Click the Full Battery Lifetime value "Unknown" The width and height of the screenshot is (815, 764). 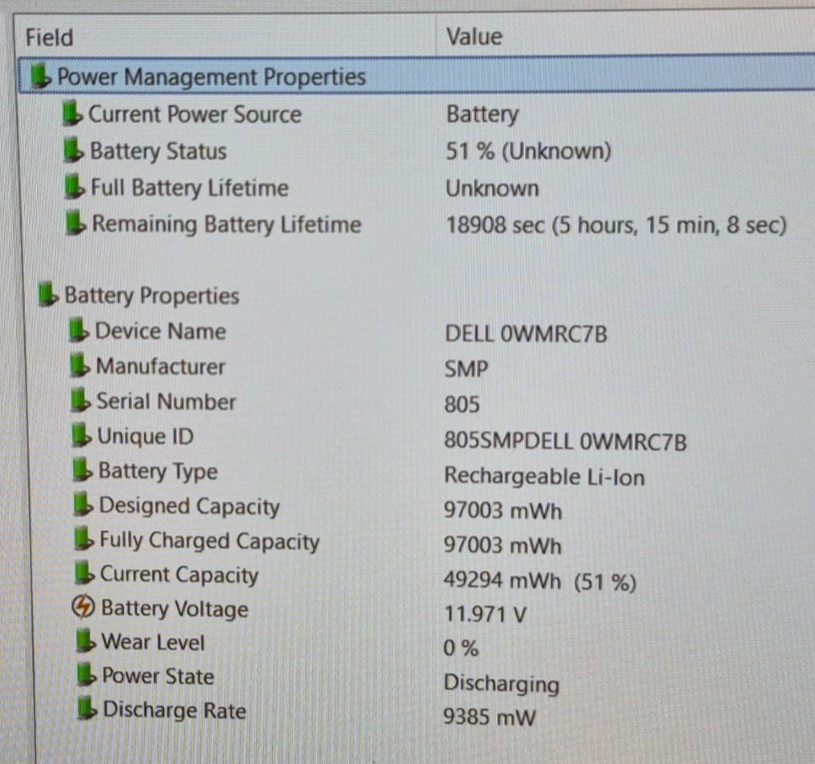(492, 188)
